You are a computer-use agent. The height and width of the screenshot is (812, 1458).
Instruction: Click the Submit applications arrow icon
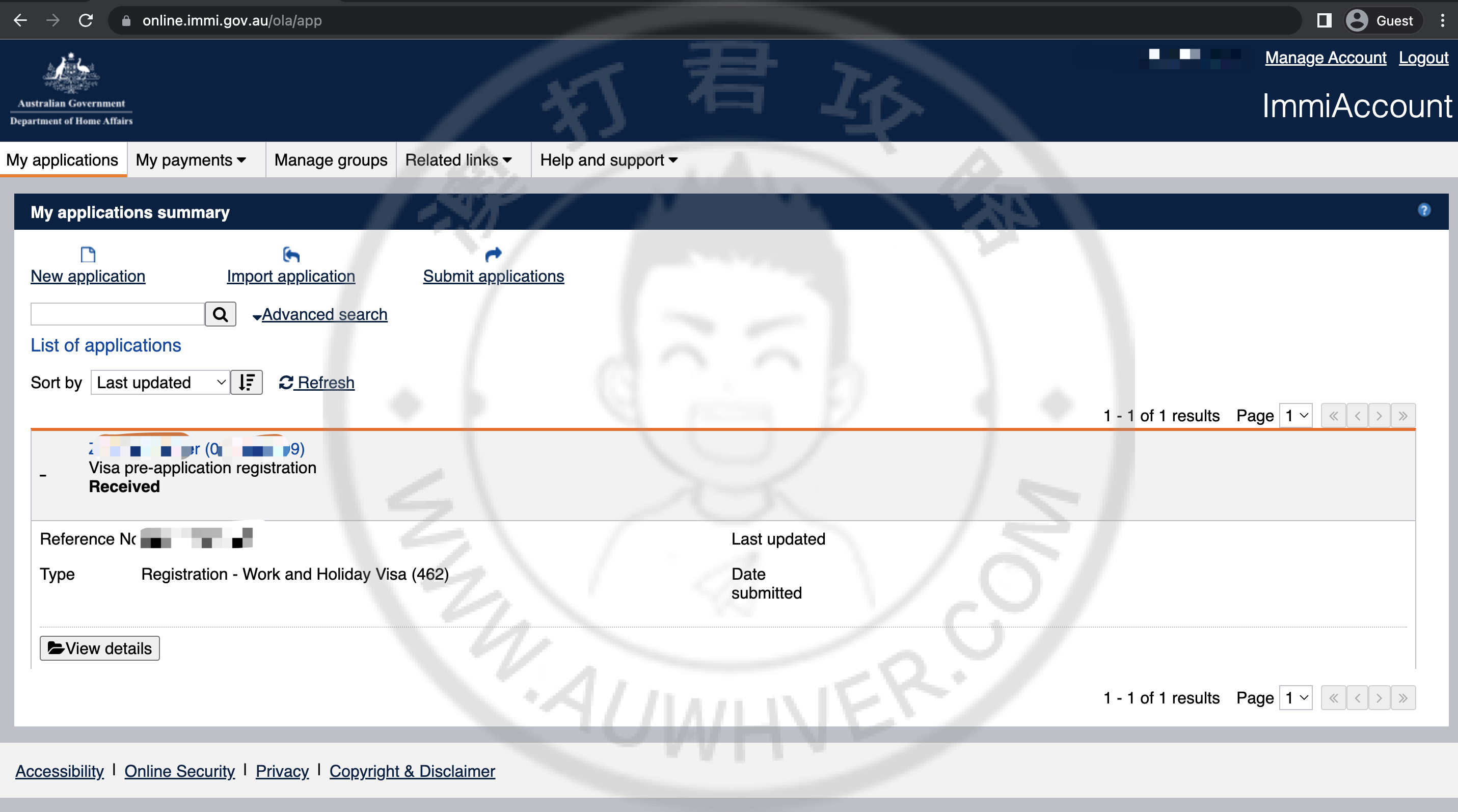point(493,255)
